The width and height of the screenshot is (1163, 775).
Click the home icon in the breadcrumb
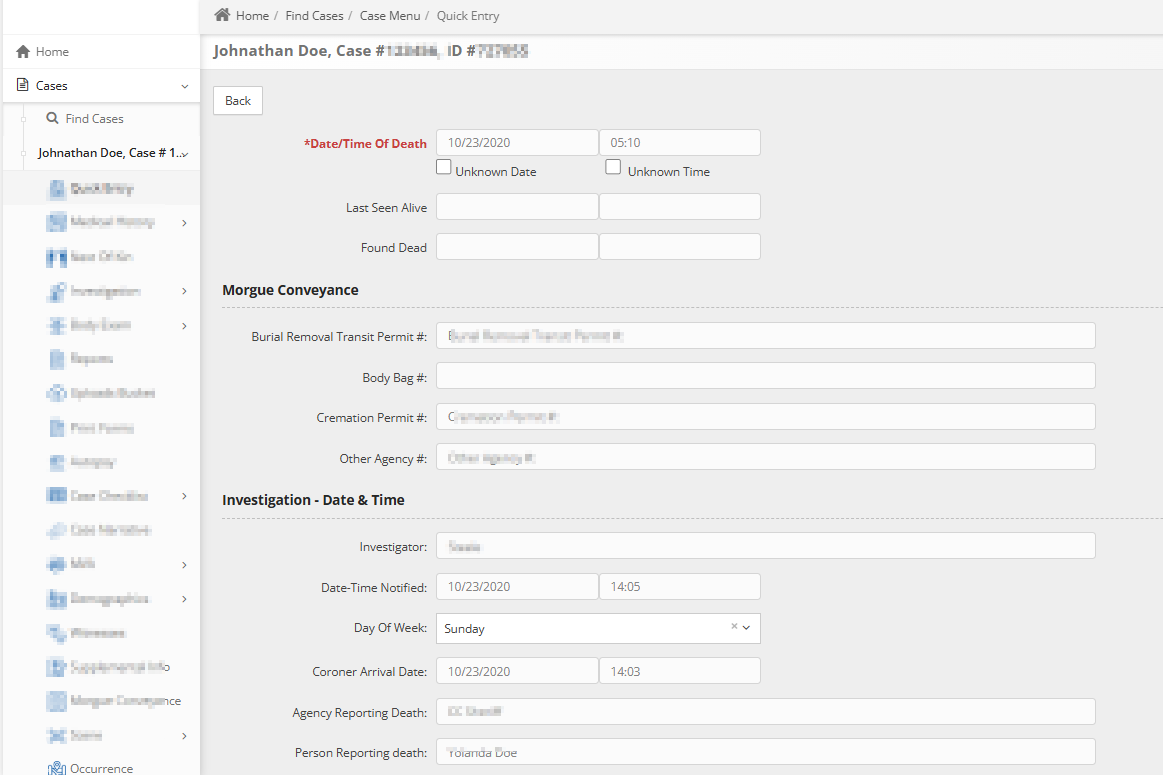[x=222, y=15]
